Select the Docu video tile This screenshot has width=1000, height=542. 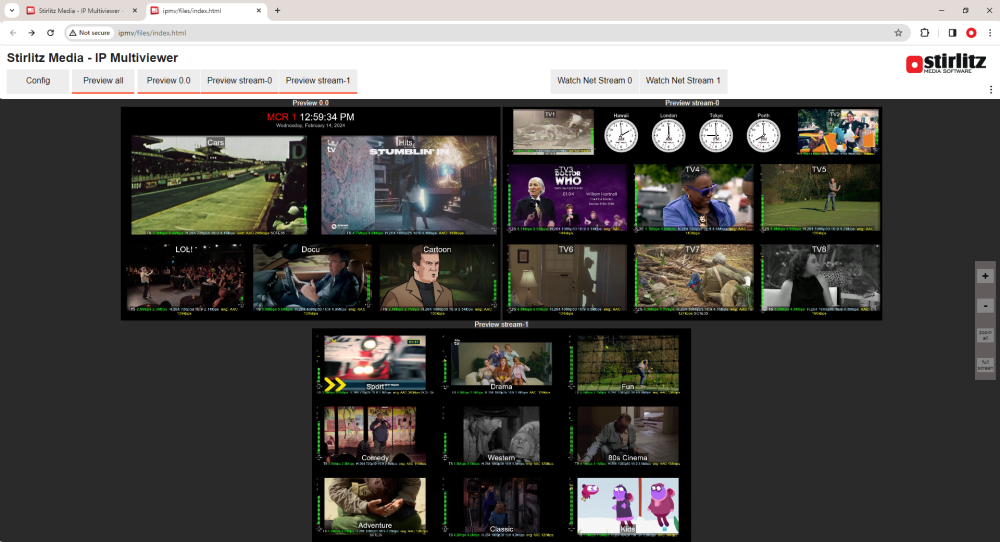312,278
